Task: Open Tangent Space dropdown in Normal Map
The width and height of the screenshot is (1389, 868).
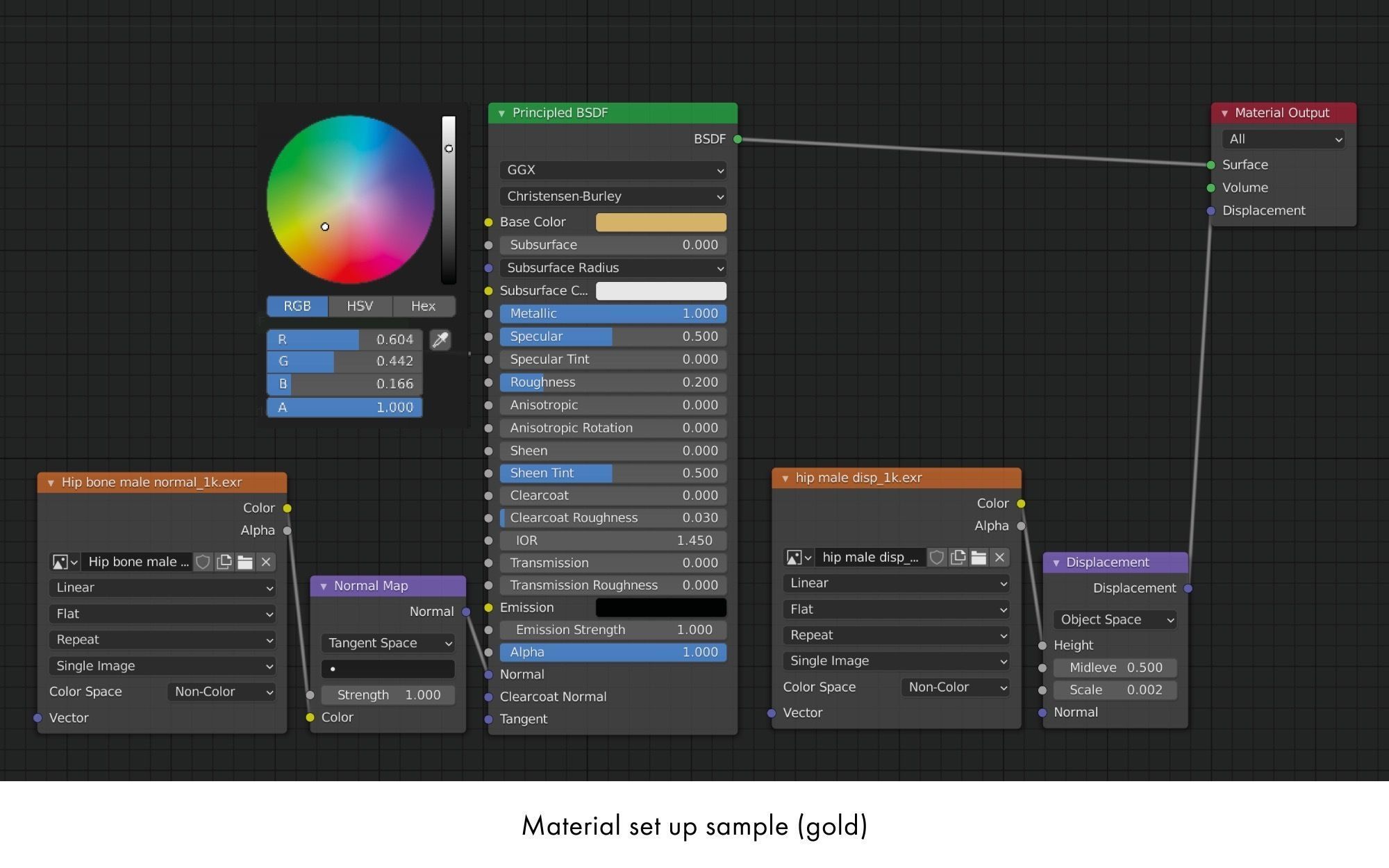Action: coord(388,643)
